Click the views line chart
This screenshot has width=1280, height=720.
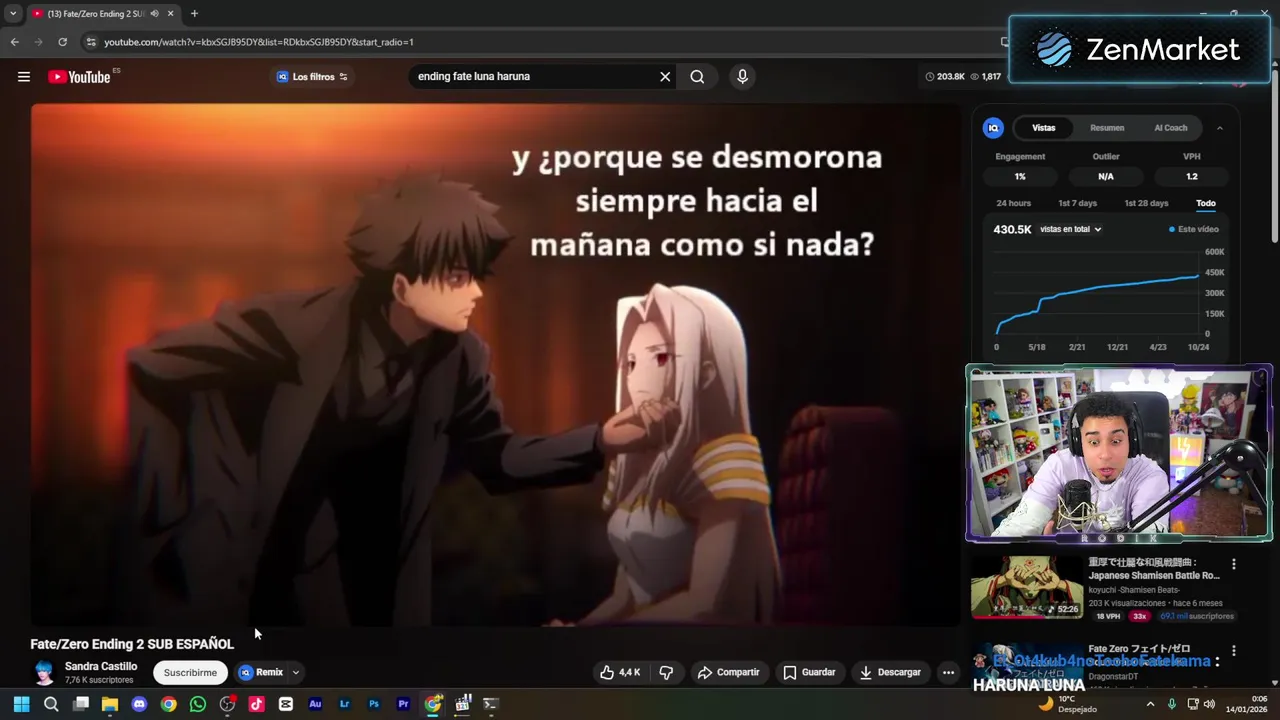[1098, 292]
